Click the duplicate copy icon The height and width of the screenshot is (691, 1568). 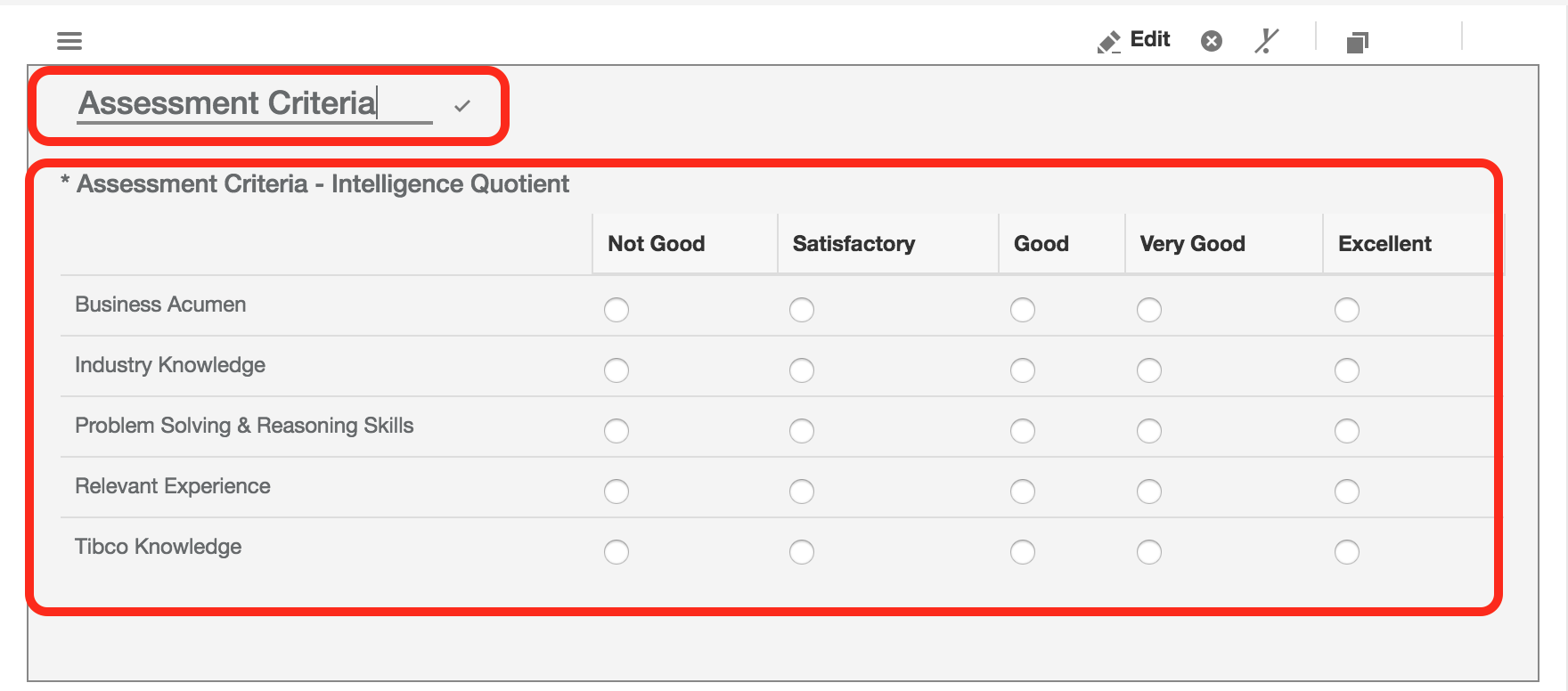pyautogui.click(x=1357, y=42)
